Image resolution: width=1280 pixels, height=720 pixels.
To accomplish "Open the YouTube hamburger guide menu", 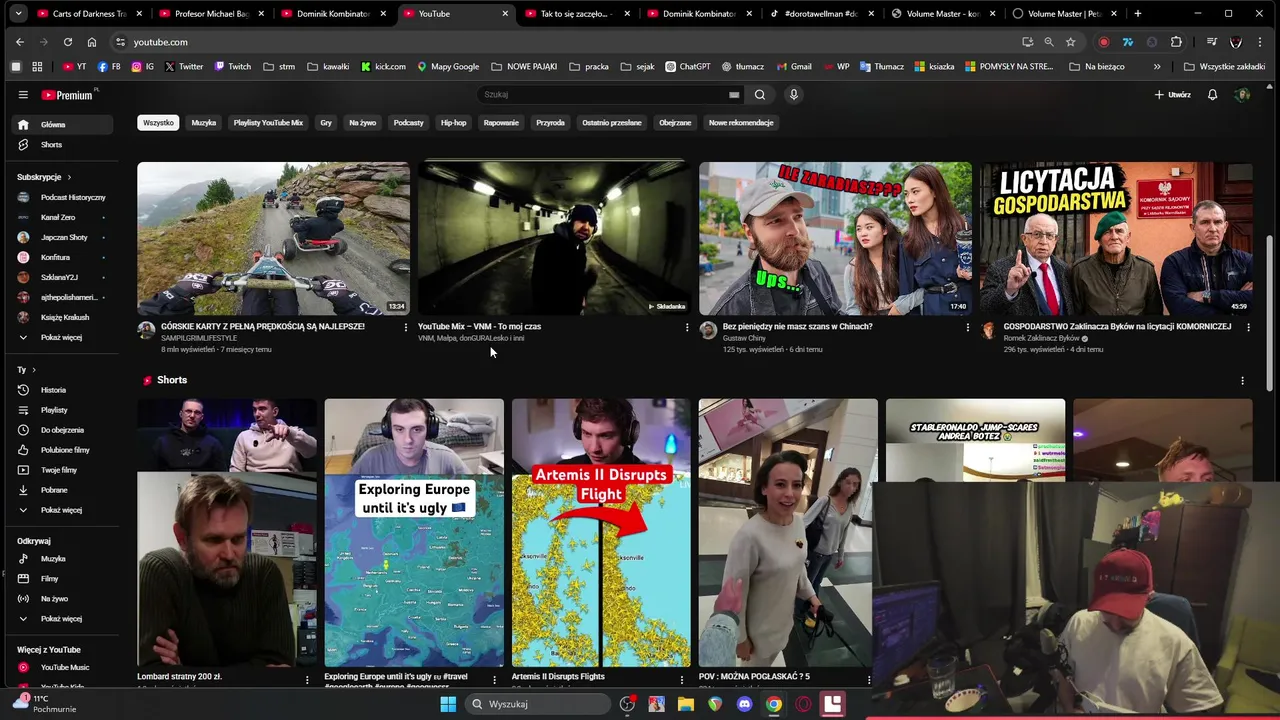I will [x=23, y=95].
